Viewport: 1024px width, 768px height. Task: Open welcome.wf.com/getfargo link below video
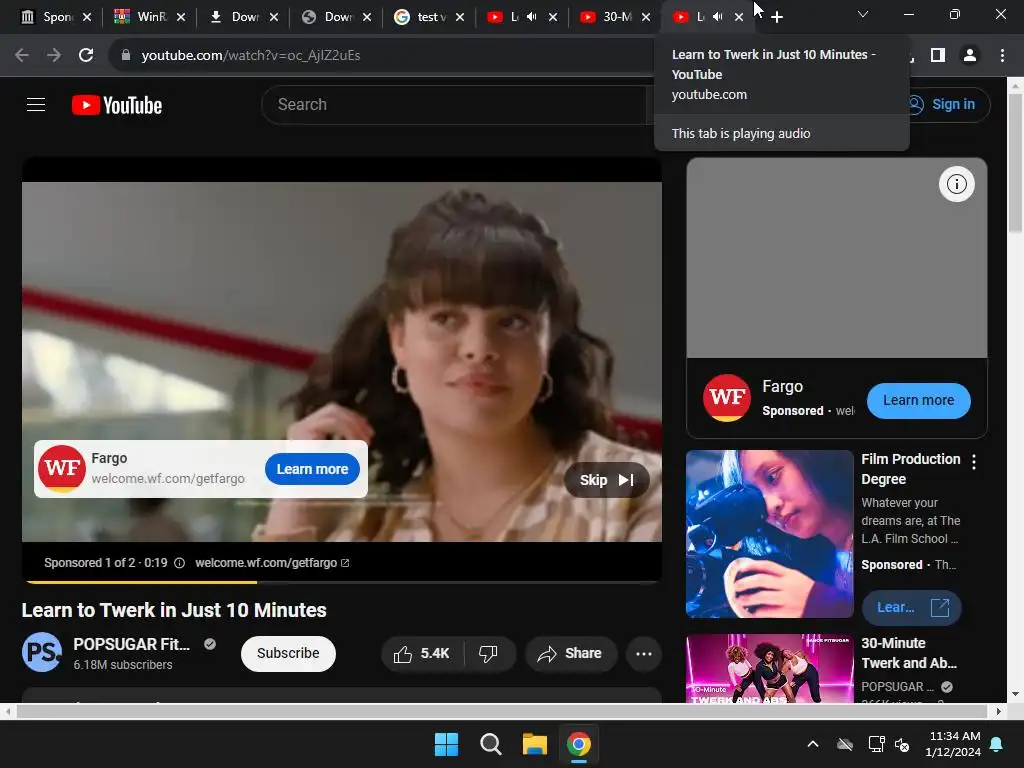(x=272, y=563)
